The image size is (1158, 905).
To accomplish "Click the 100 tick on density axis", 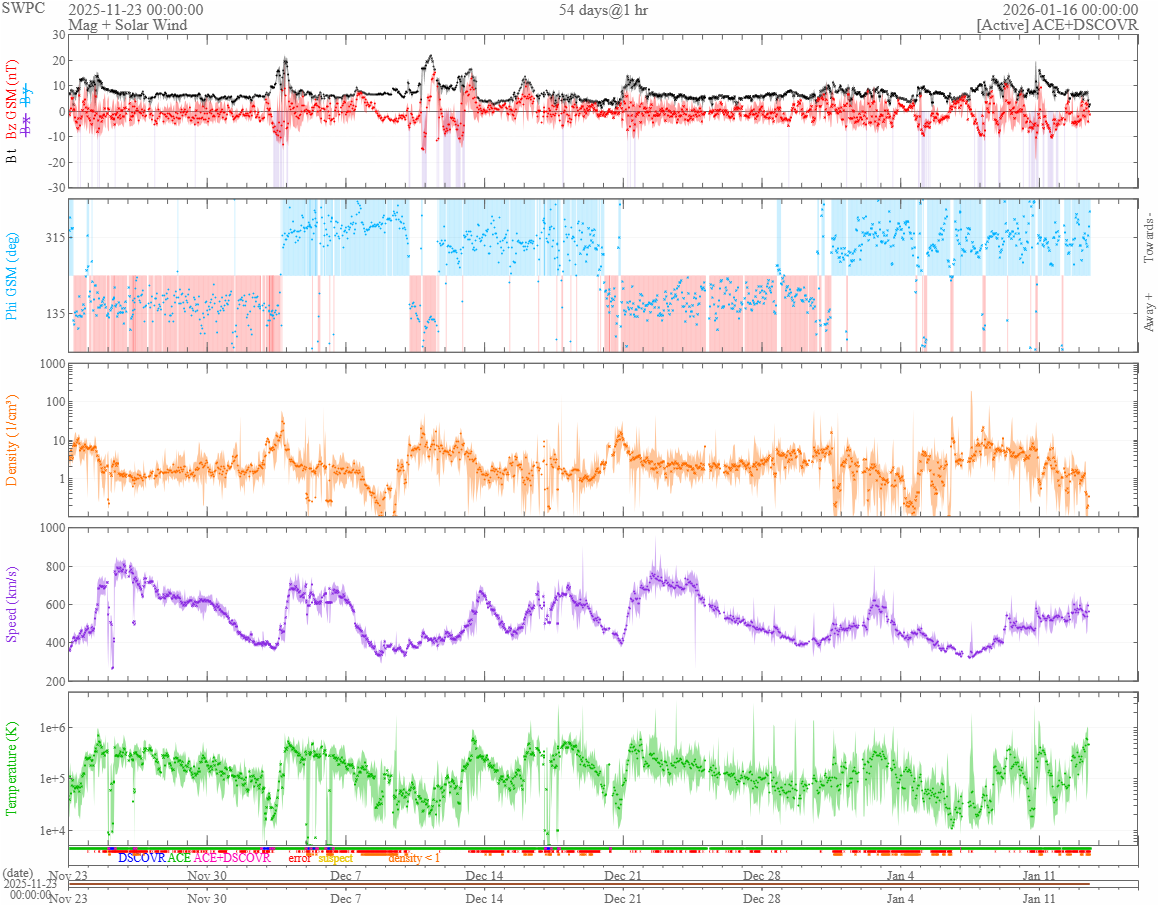I will [55, 402].
